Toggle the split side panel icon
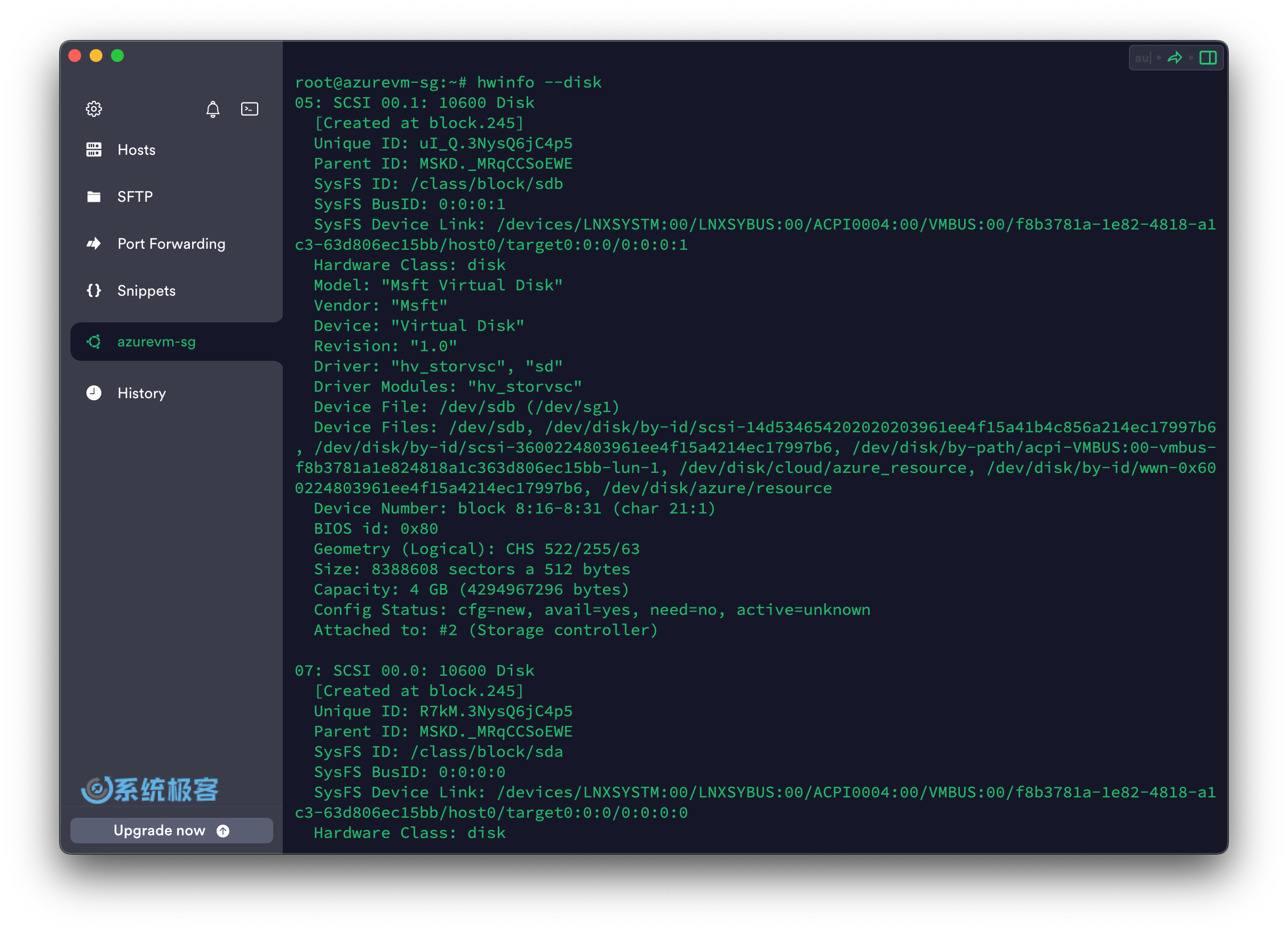1288x933 pixels. [1207, 58]
